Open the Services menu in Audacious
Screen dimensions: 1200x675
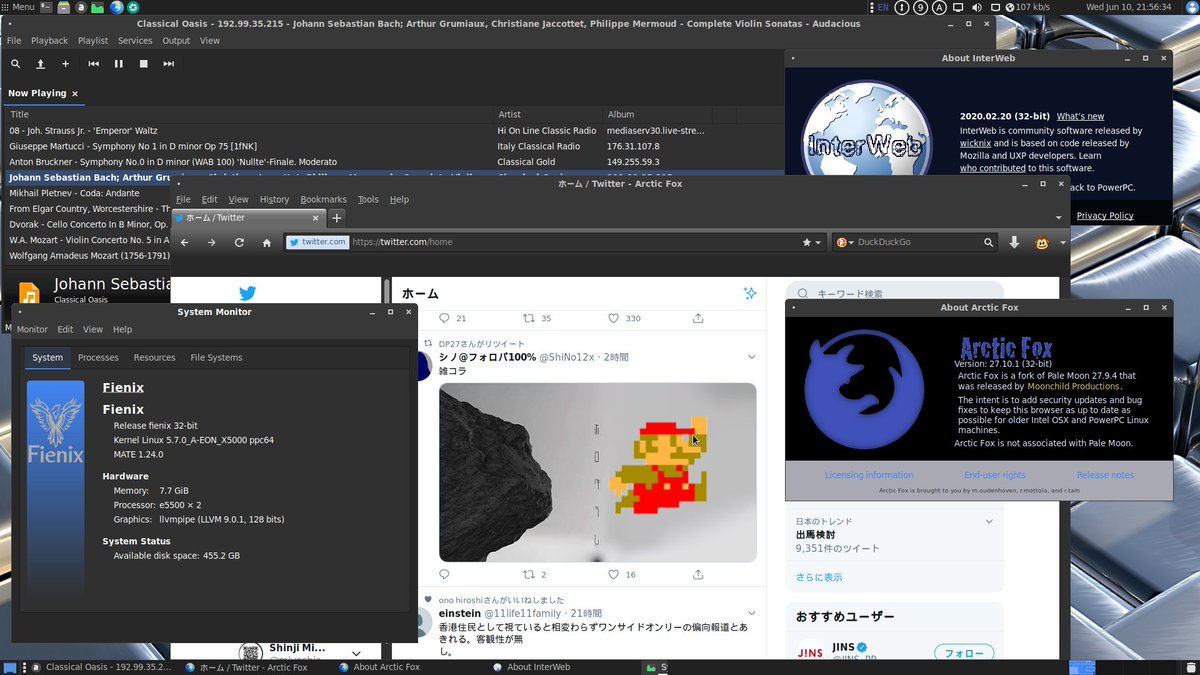tap(135, 41)
